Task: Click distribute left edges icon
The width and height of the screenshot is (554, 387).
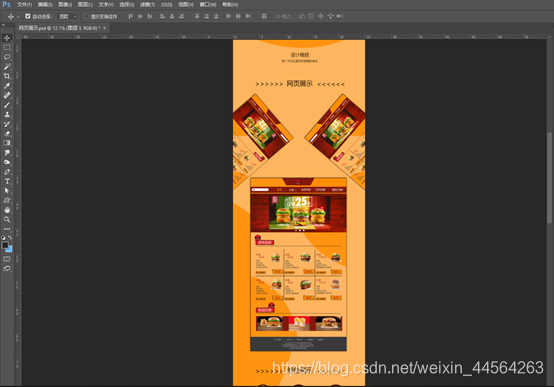Action: [229, 16]
